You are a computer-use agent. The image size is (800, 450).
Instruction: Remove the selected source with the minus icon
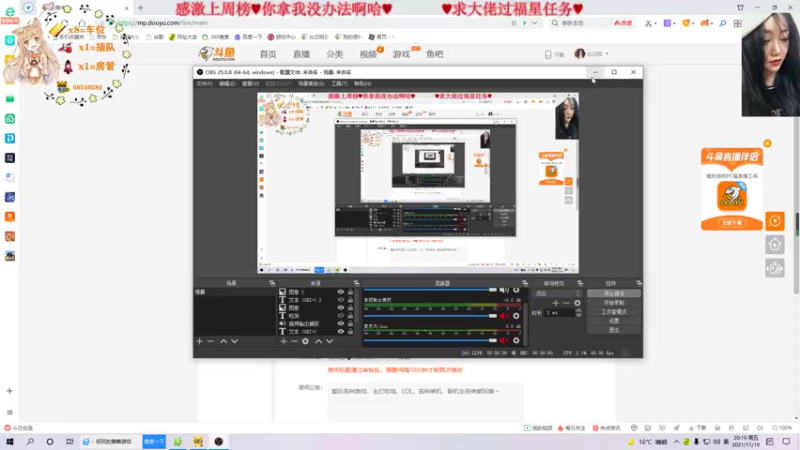point(294,341)
